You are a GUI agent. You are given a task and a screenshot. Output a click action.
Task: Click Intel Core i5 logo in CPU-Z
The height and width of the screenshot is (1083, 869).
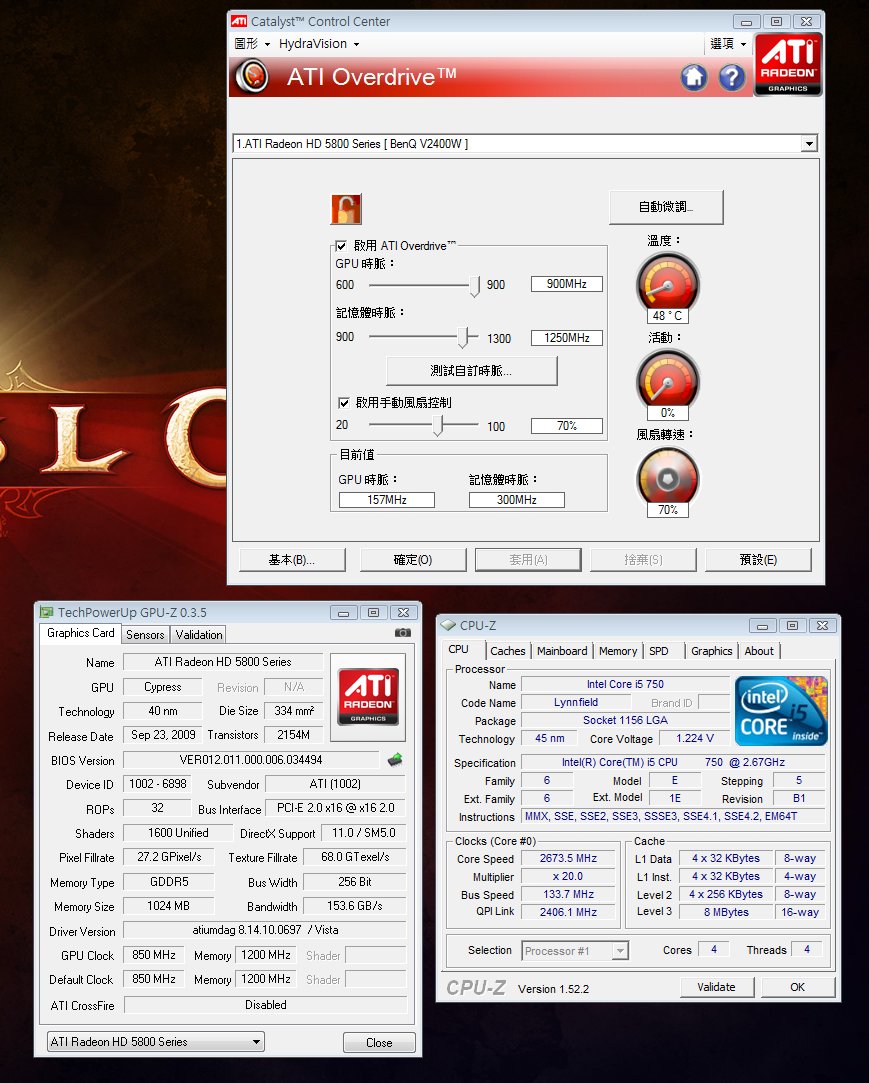(x=781, y=711)
